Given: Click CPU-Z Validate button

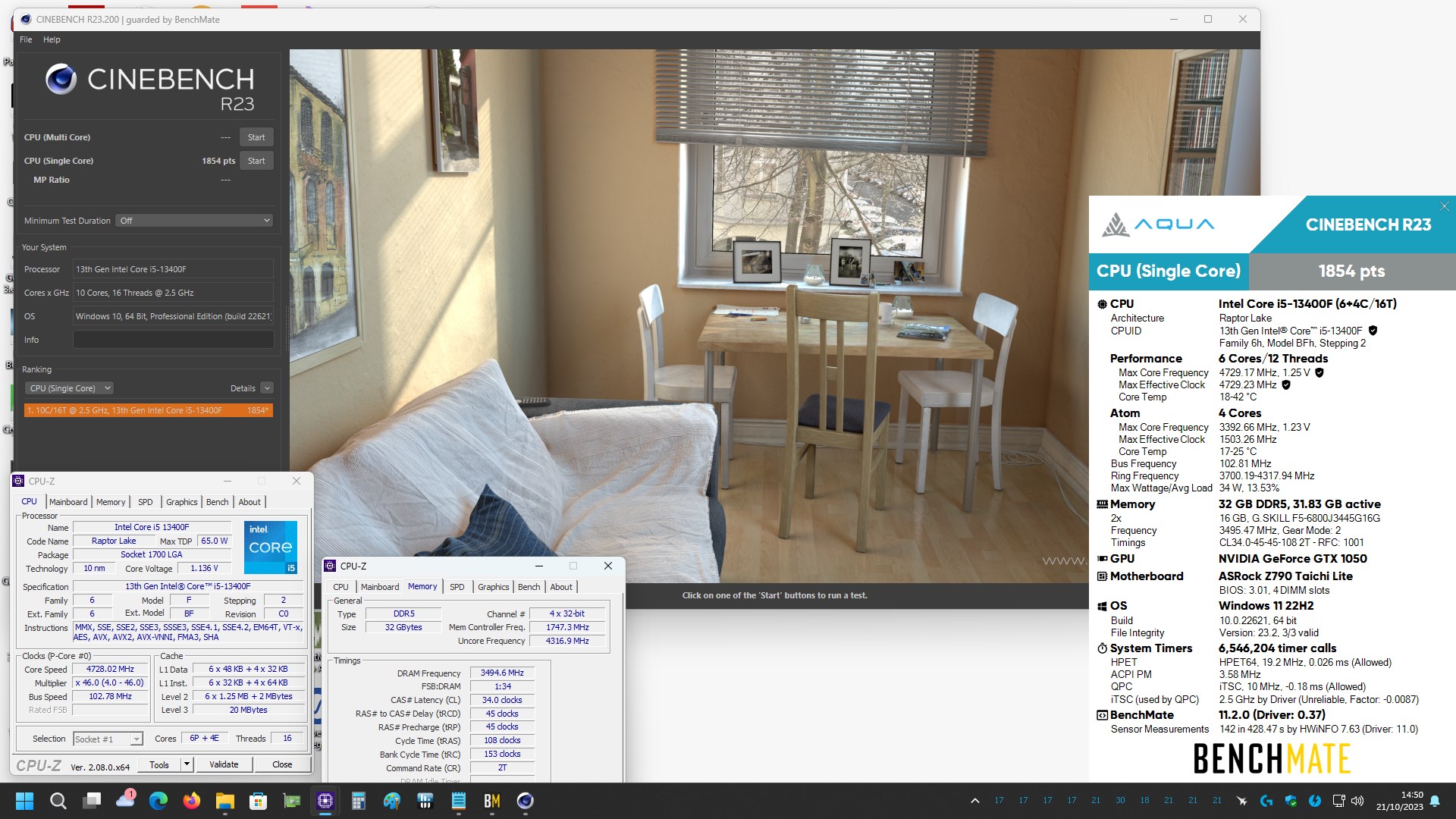Looking at the screenshot, I should click(224, 764).
